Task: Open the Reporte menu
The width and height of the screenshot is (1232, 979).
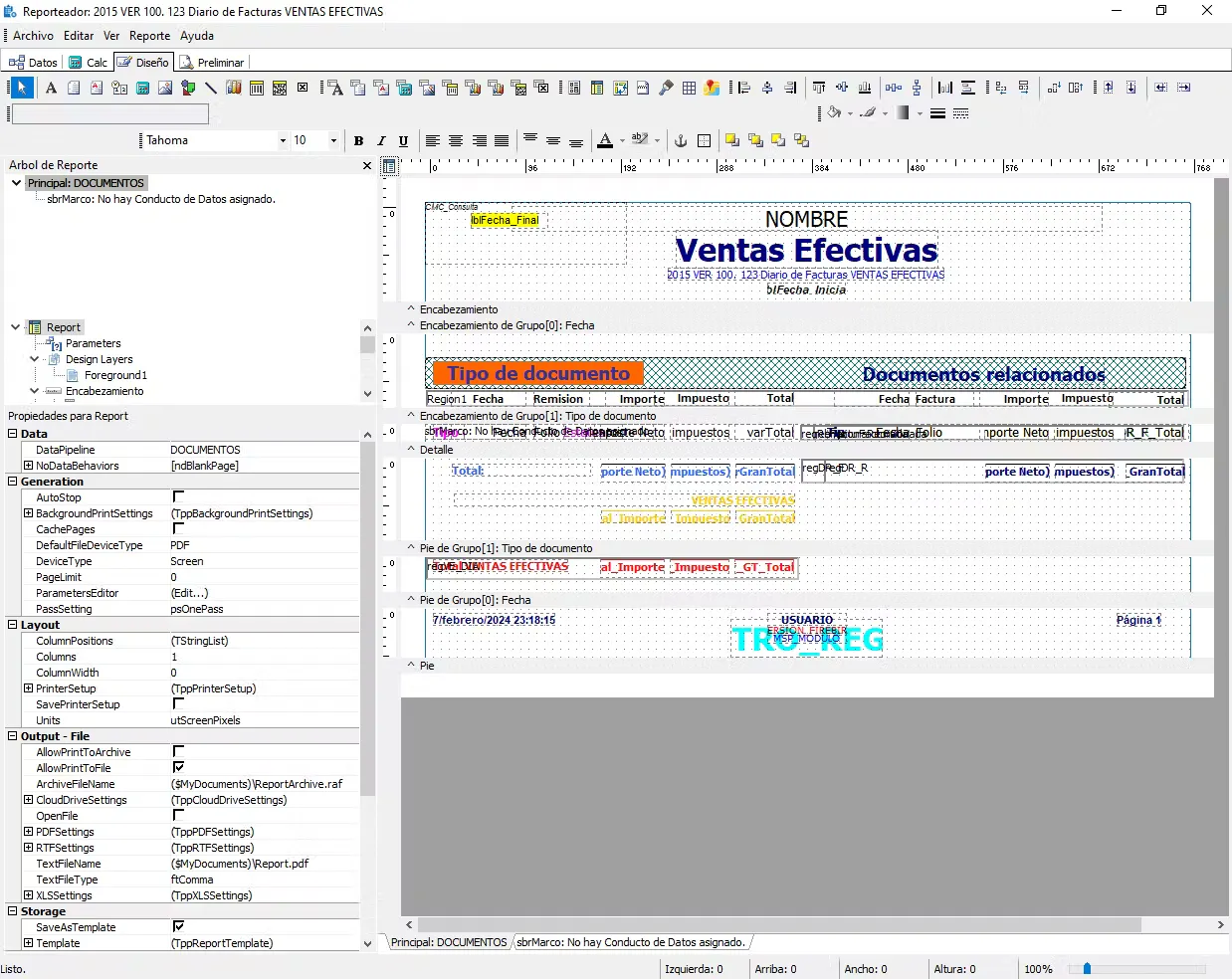Action: [149, 36]
